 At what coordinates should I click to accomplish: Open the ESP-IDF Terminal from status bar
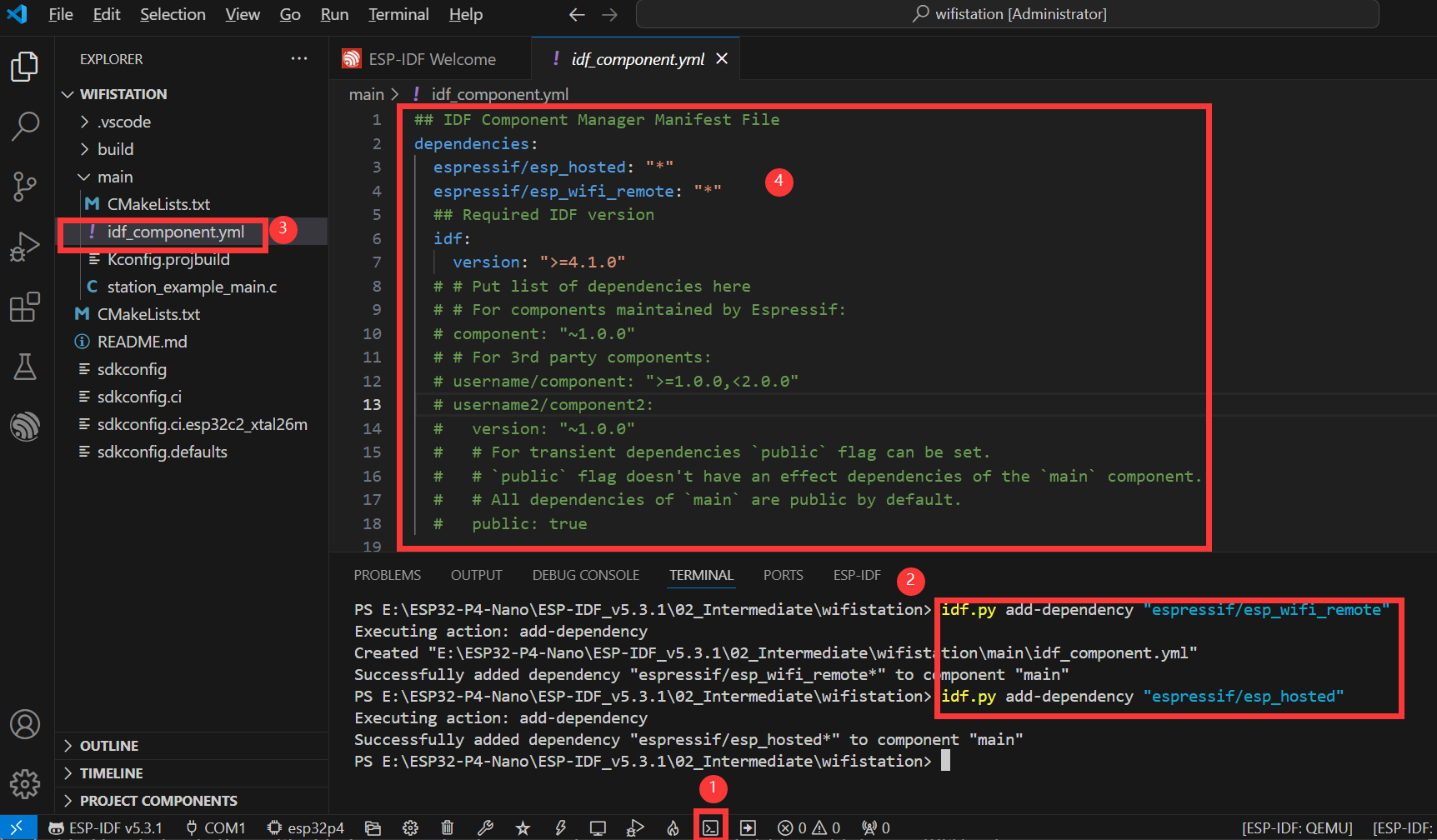pos(710,827)
